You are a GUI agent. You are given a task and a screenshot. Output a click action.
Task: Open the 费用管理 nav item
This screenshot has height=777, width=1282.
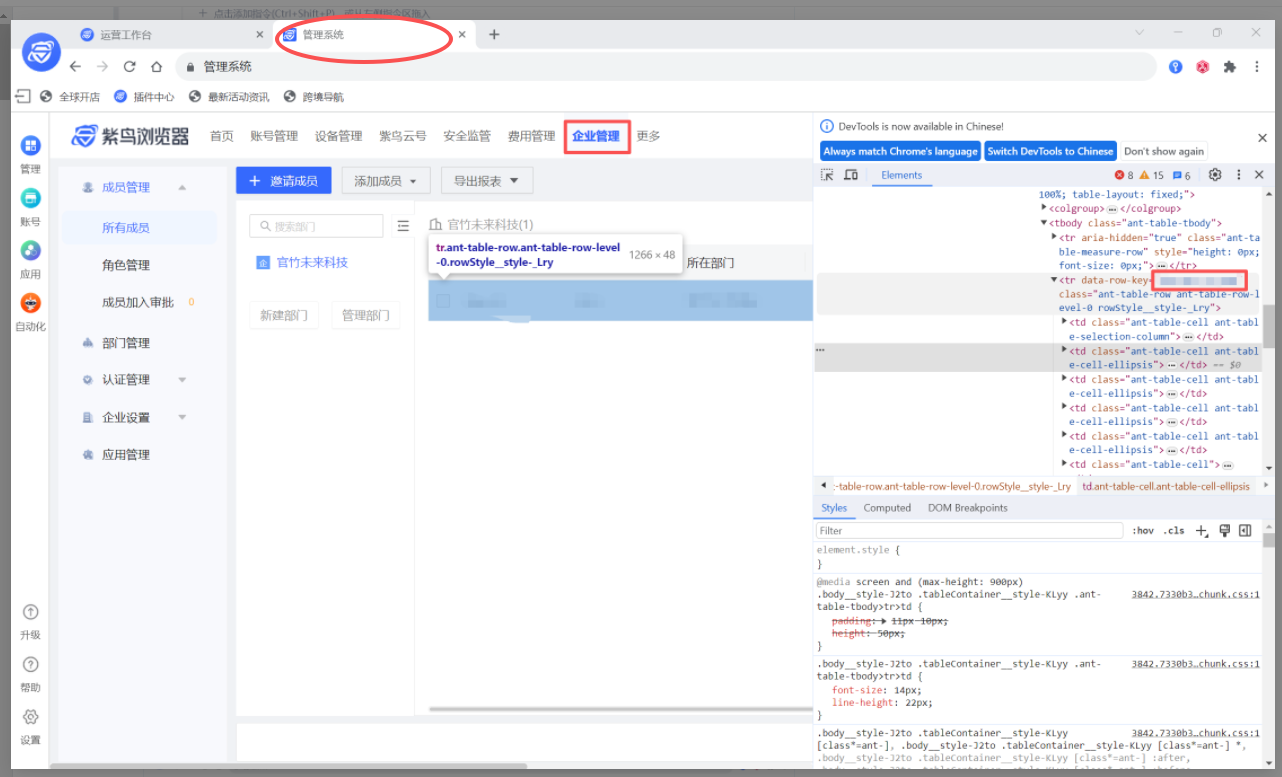point(531,136)
